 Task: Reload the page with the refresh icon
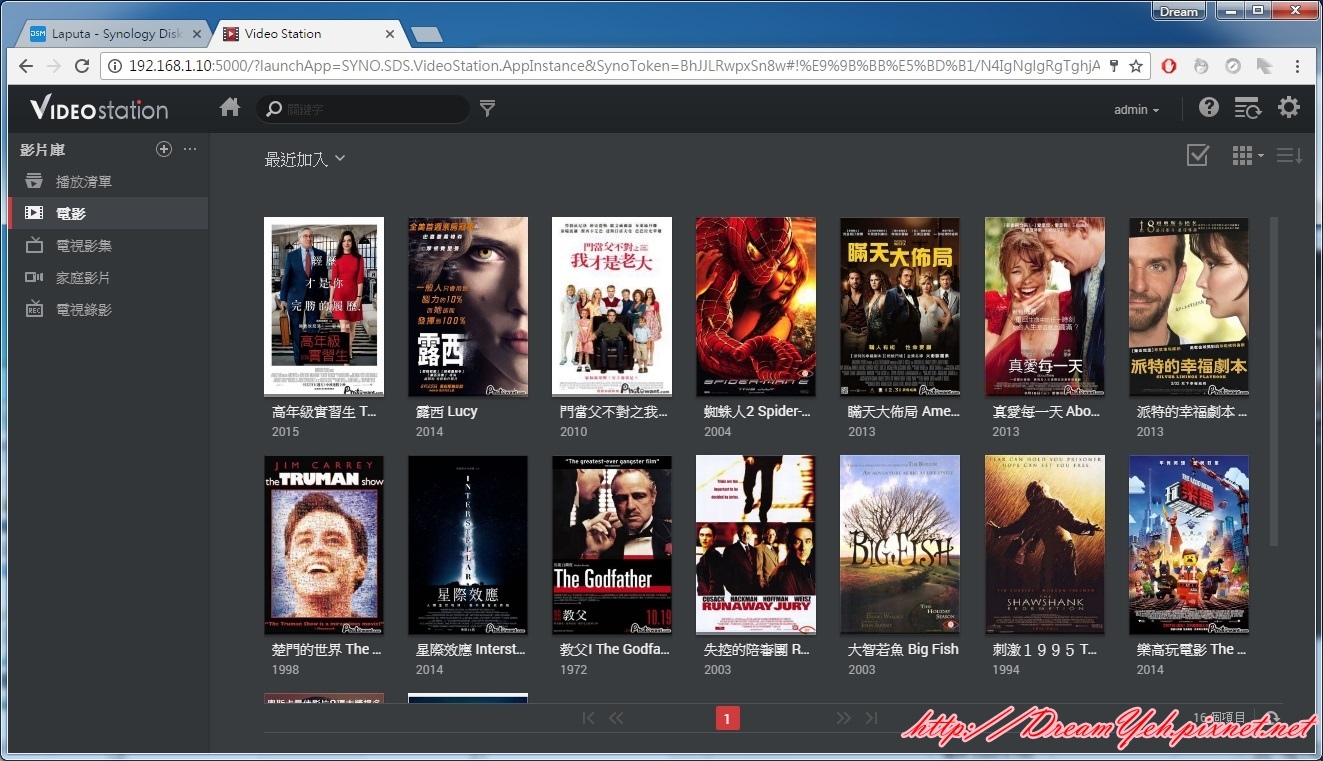point(82,66)
